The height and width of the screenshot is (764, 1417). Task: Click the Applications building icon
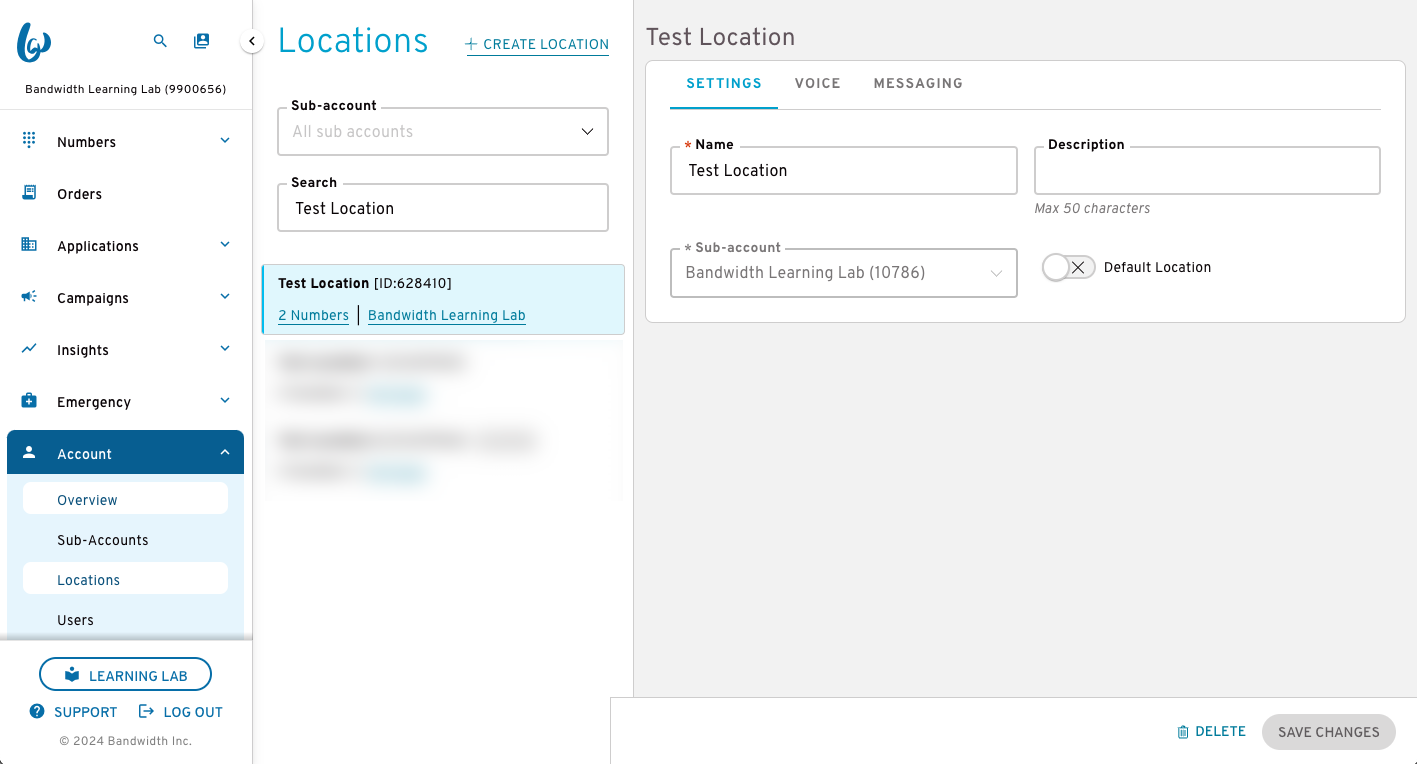click(x=29, y=245)
